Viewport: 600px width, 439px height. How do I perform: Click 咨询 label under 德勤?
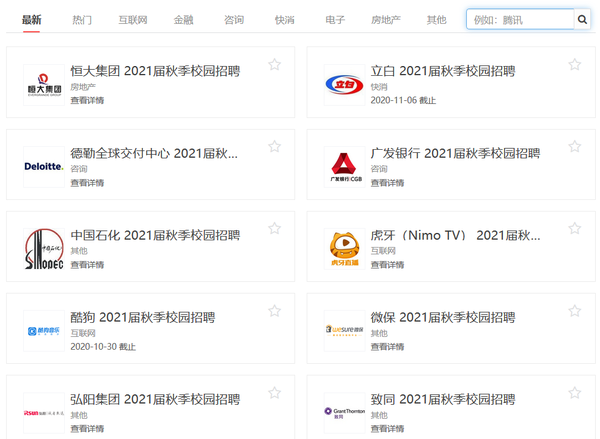coord(79,169)
